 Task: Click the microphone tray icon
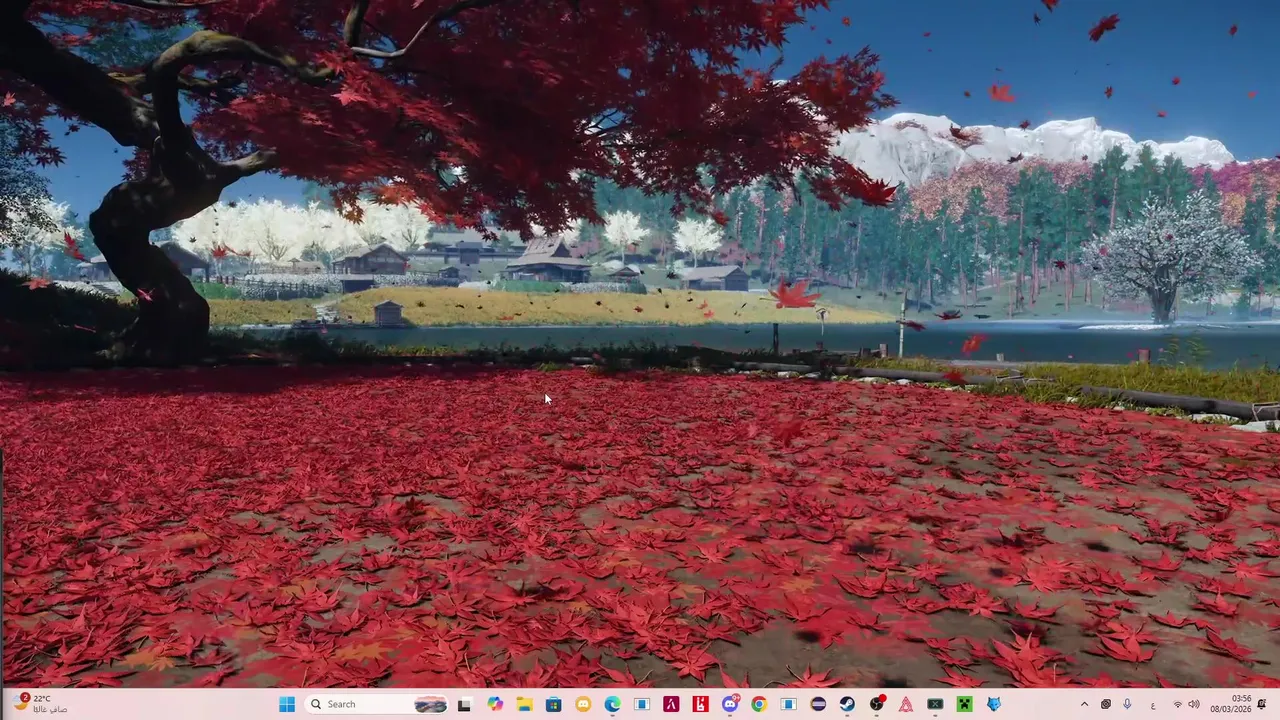(x=1128, y=704)
